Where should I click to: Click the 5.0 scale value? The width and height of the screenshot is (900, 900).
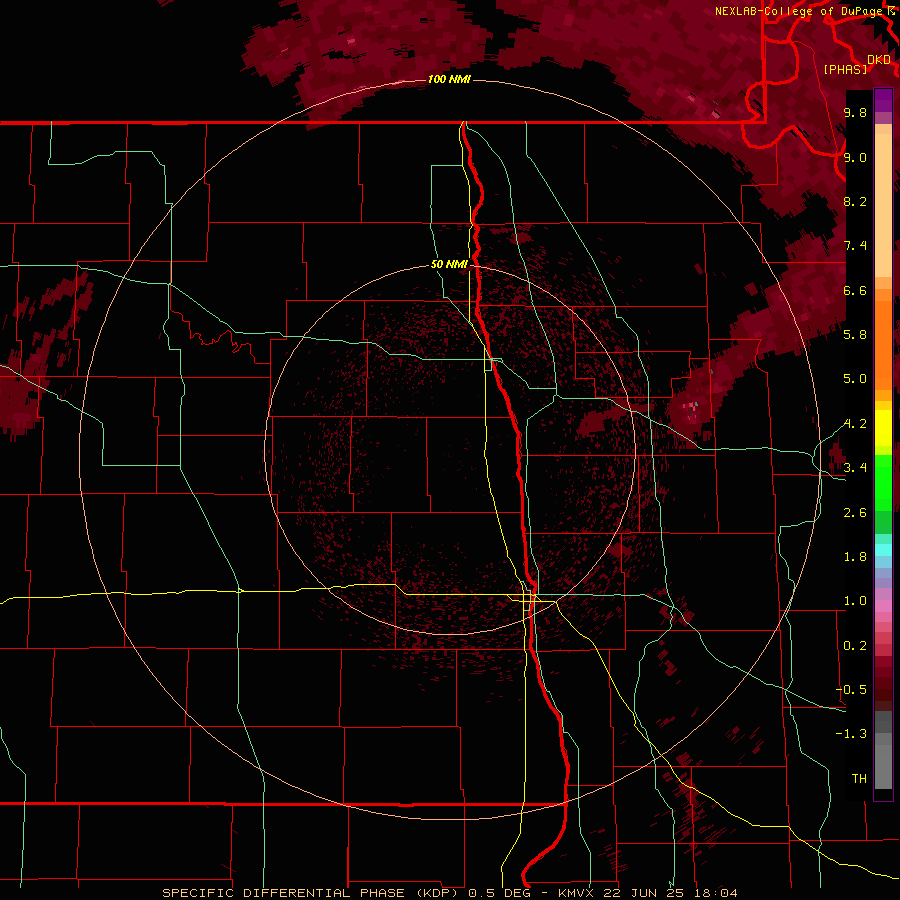855,379
